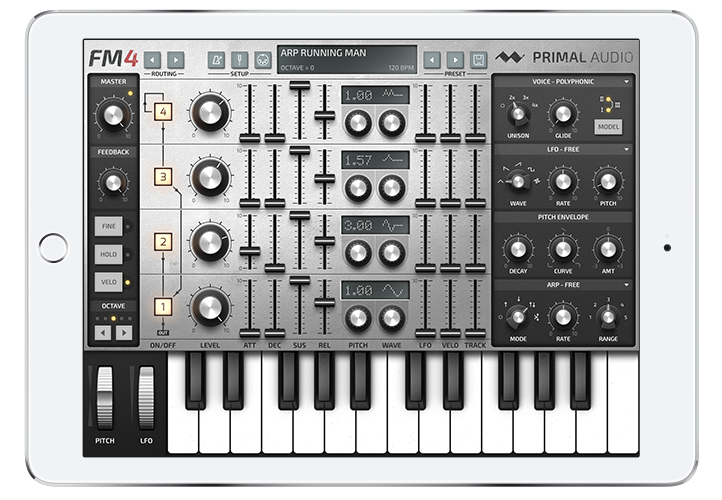
Task: Click operator 1 Track slider handle
Action: tap(475, 333)
